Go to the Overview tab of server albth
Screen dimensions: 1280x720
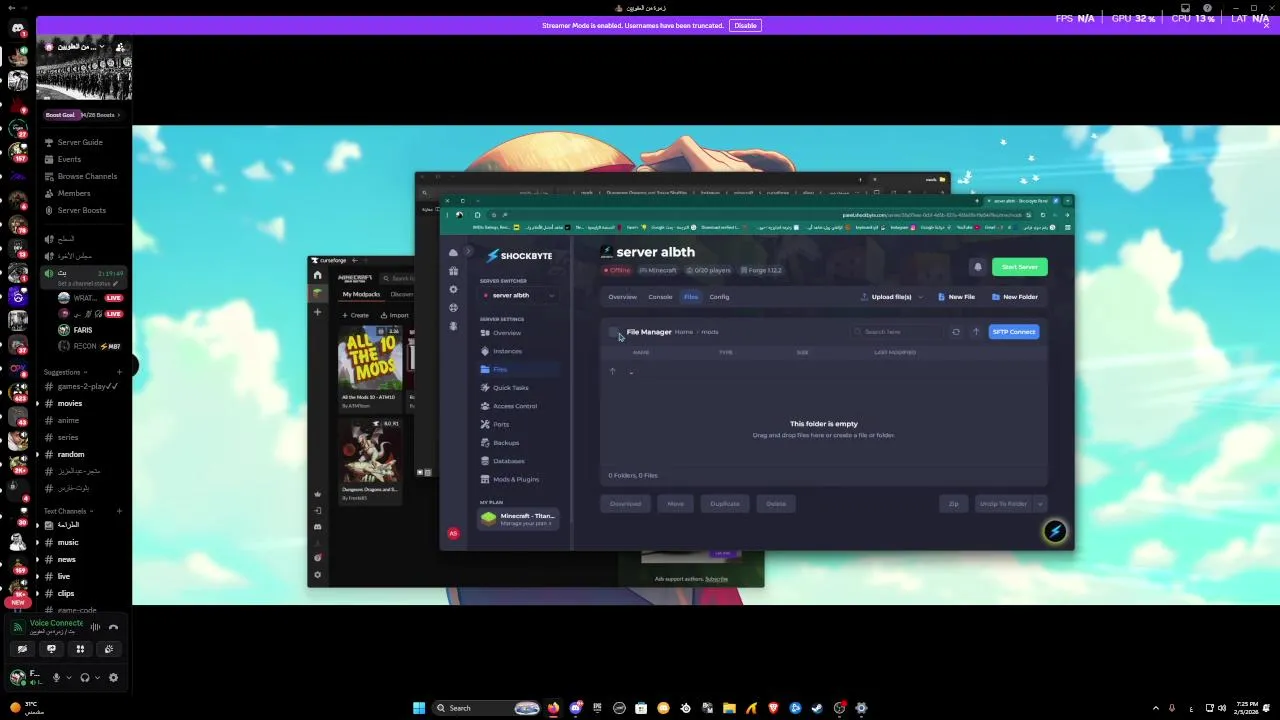pos(622,297)
